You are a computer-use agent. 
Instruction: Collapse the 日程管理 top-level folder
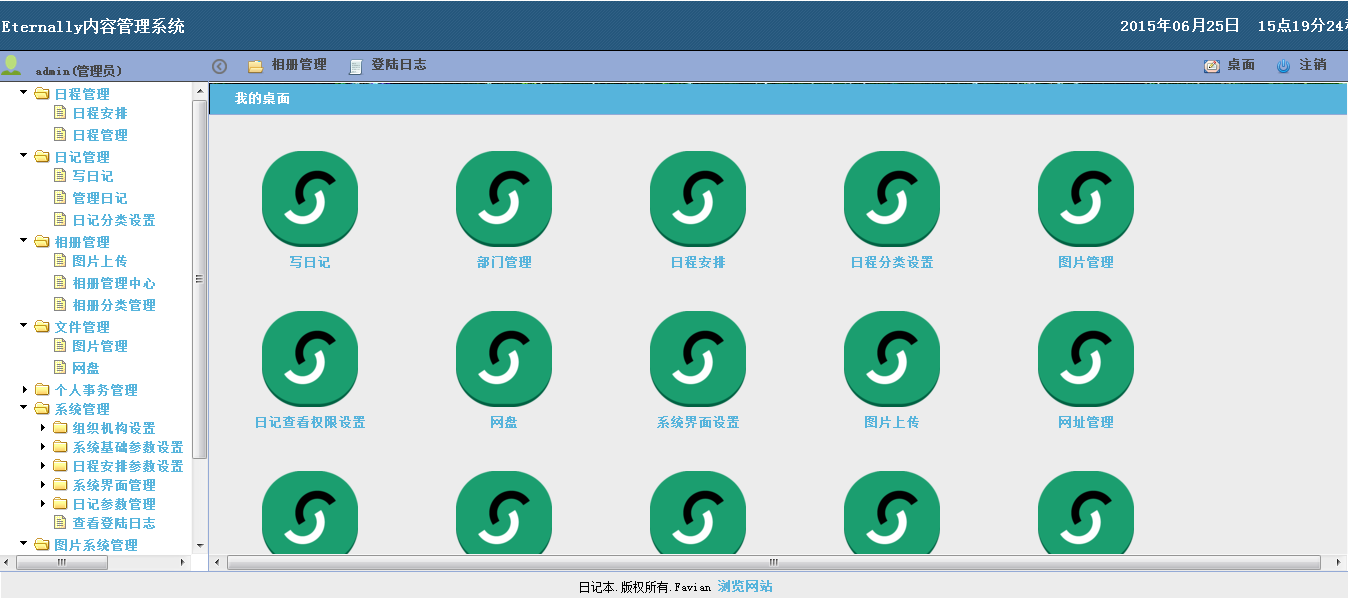(x=24, y=93)
